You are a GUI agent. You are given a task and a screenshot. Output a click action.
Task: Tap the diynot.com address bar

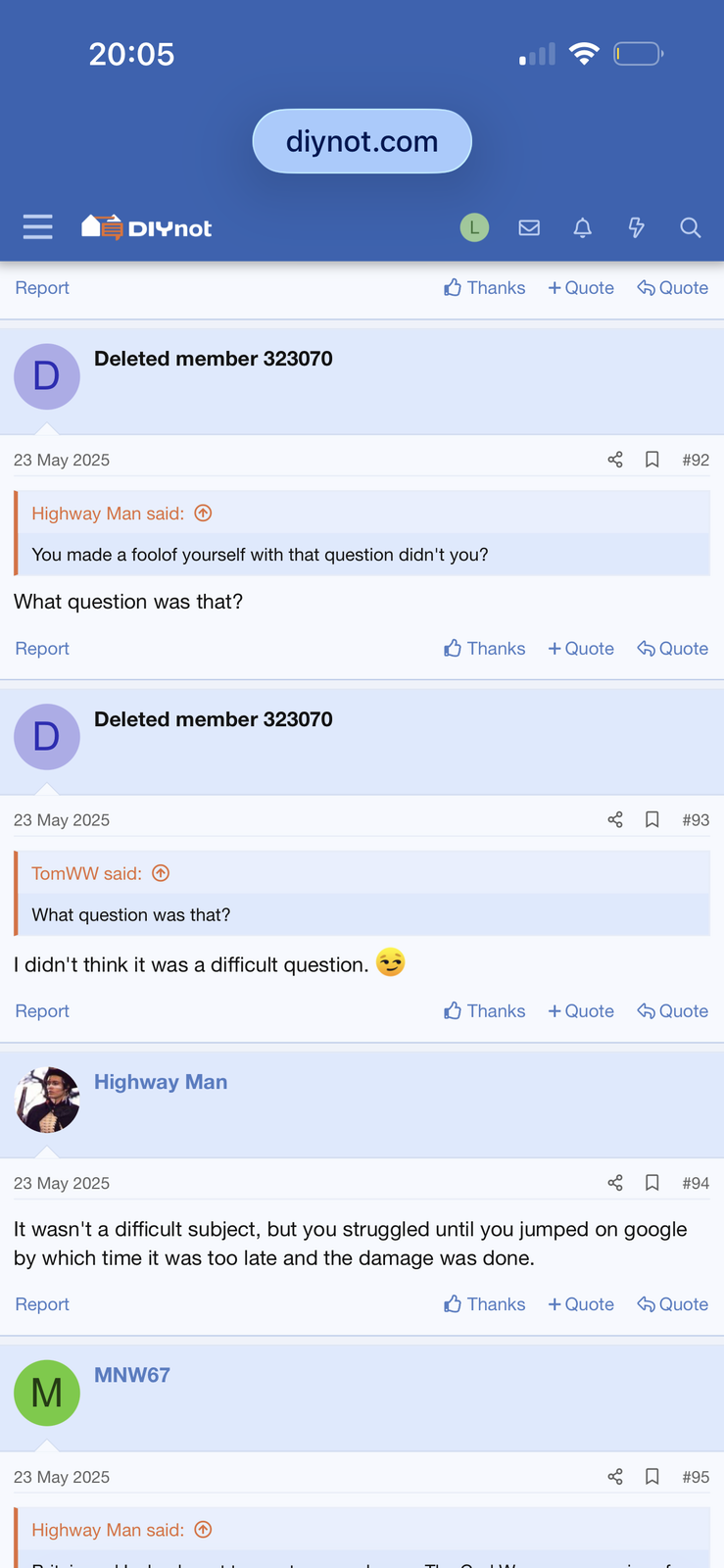click(362, 141)
